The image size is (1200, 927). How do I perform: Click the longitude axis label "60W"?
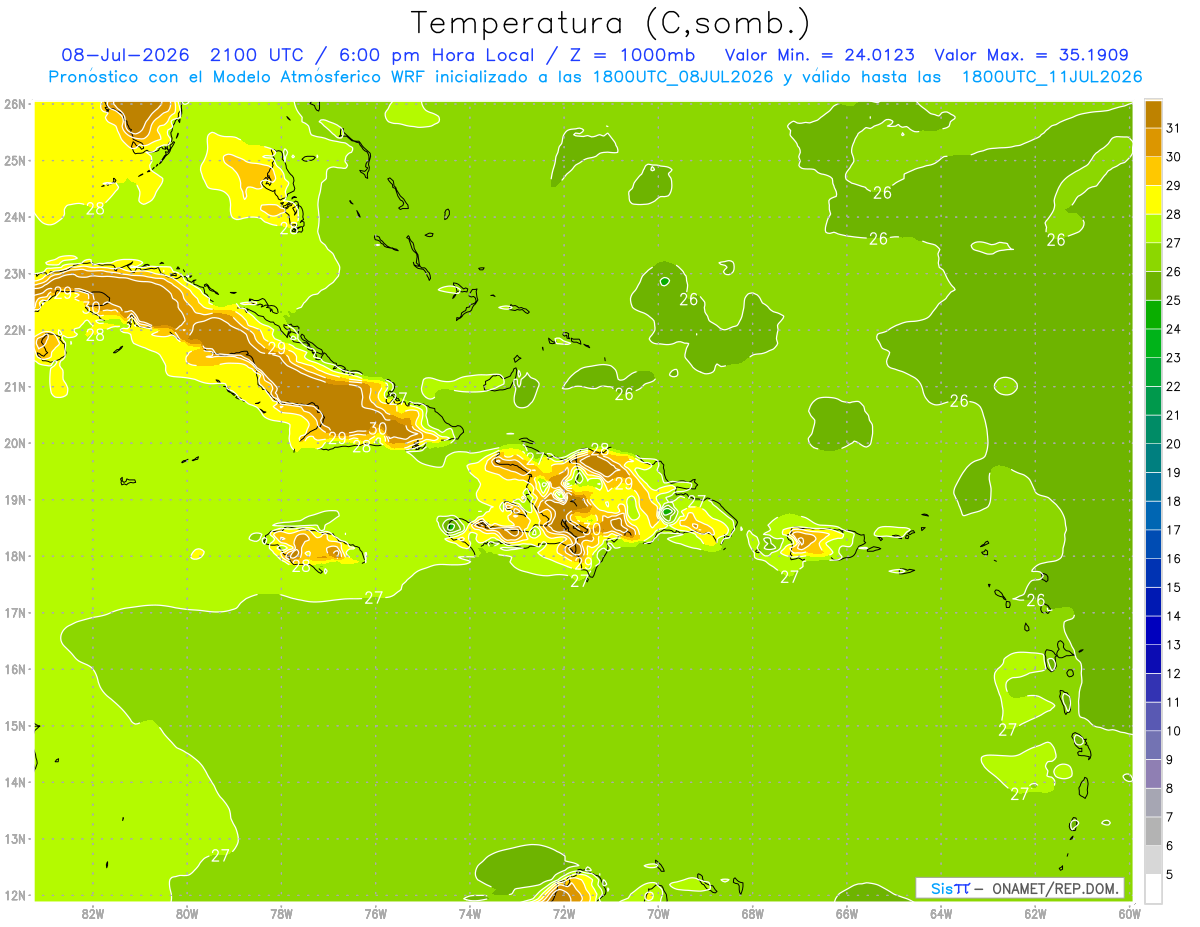[1129, 912]
